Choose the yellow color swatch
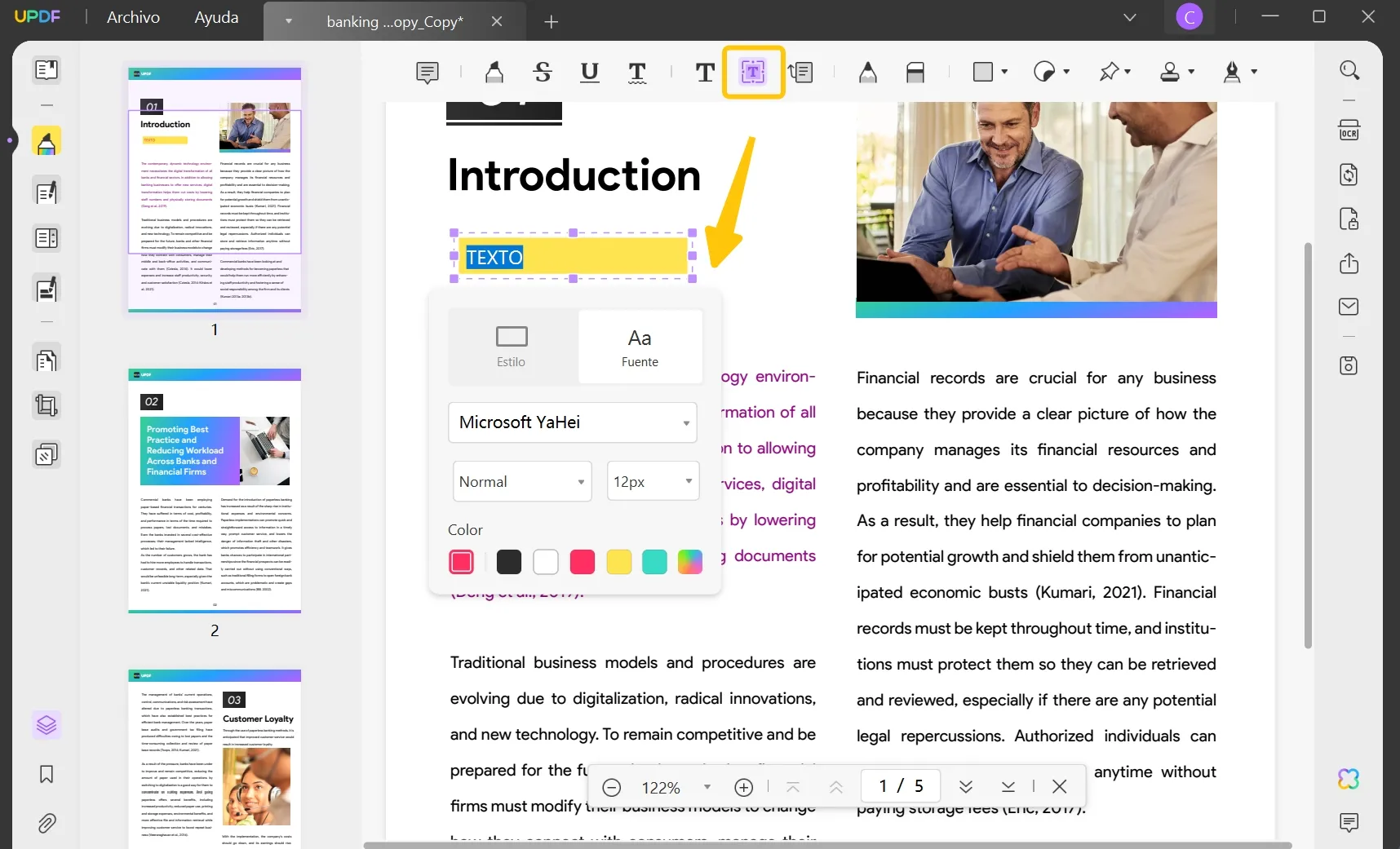Viewport: 1400px width, 849px height. [619, 562]
